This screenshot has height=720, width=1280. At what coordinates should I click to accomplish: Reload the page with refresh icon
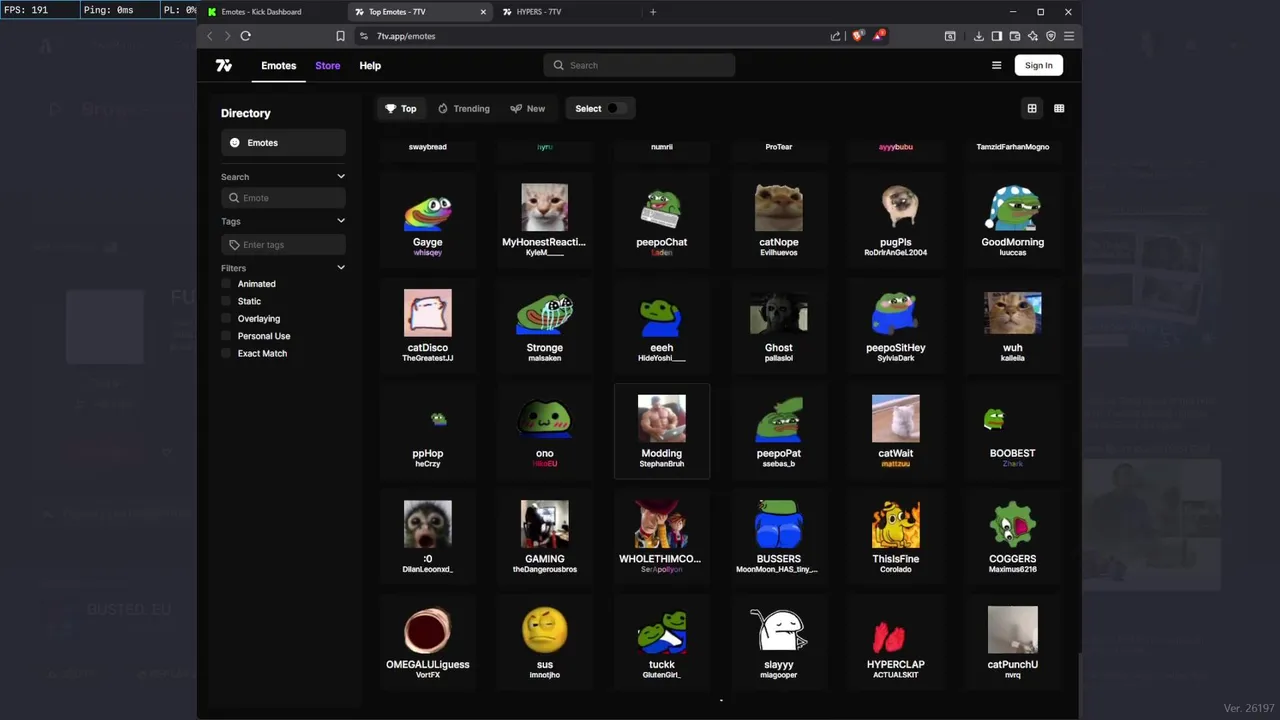click(245, 36)
